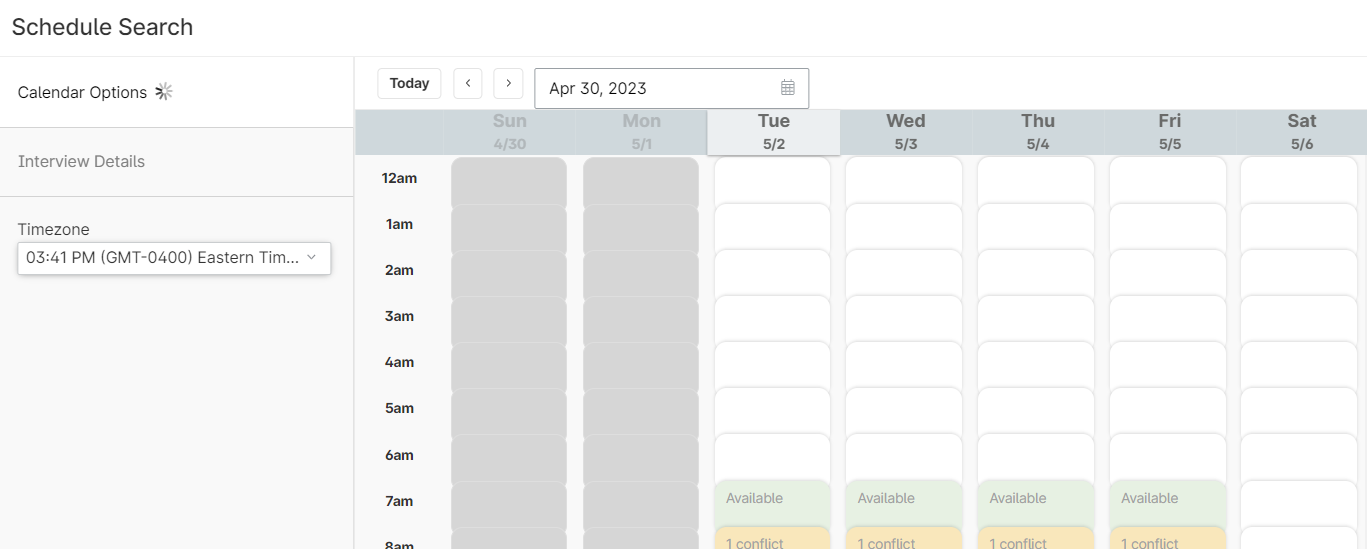The height and width of the screenshot is (549, 1367).
Task: Go to previous week with left chevron
Action: (468, 83)
